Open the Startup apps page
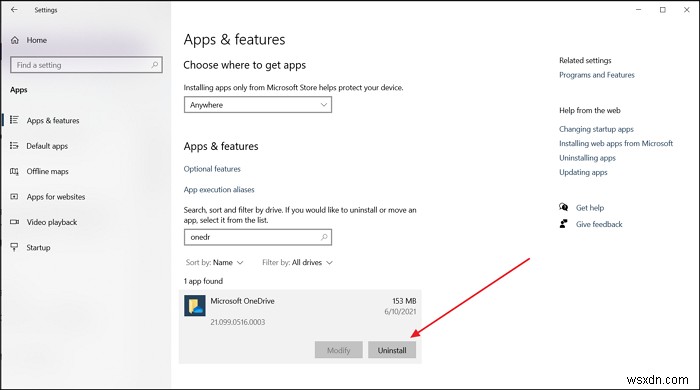This screenshot has height=390, width=700. [38, 248]
